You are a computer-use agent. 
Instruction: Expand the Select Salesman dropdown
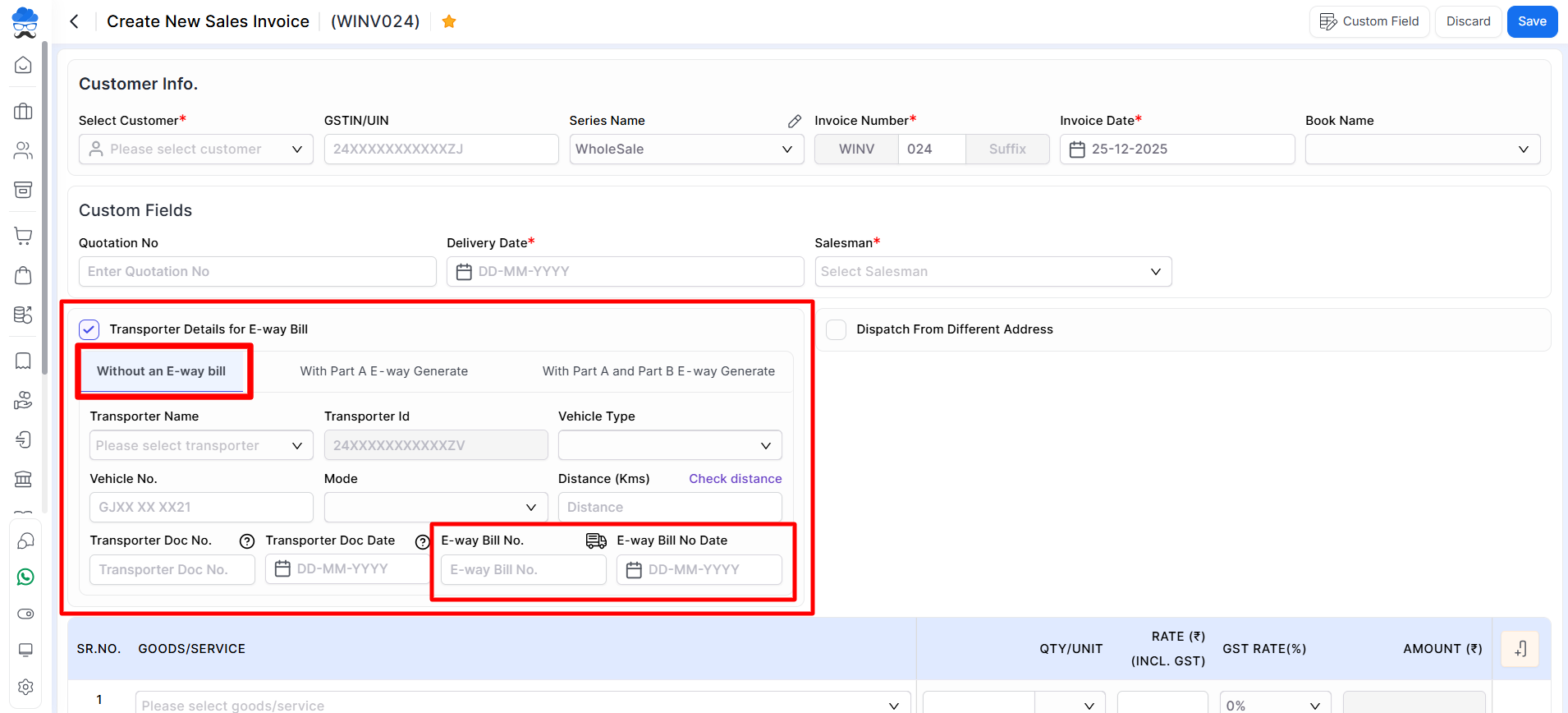click(993, 272)
